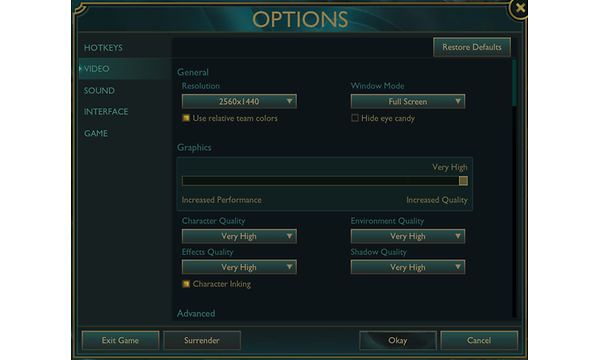This screenshot has height=360, width=600.
Task: Confirm settings with the Okay button
Action: pyautogui.click(x=398, y=340)
